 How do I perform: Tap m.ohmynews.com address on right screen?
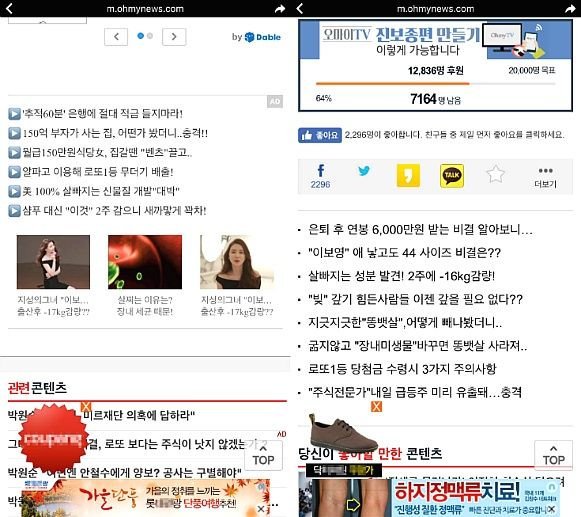[x=435, y=9]
